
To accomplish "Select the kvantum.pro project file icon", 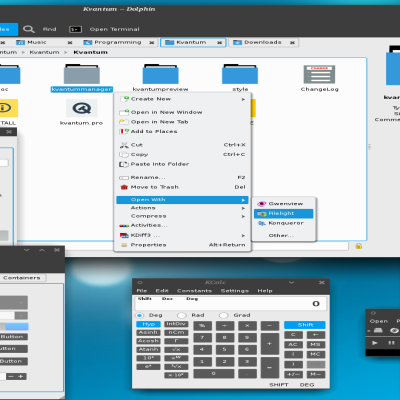I will tap(82, 108).
